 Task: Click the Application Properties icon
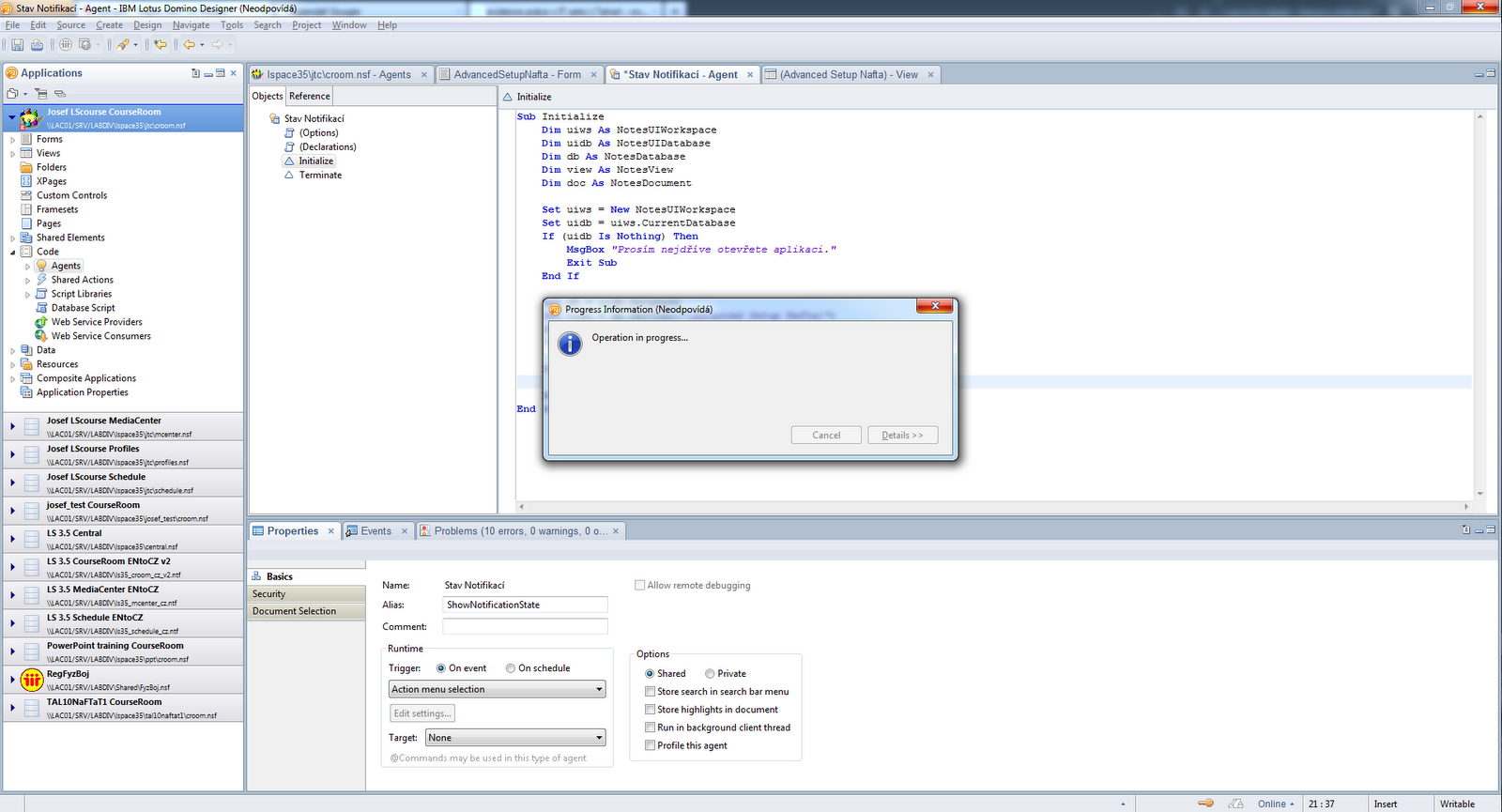[26, 392]
